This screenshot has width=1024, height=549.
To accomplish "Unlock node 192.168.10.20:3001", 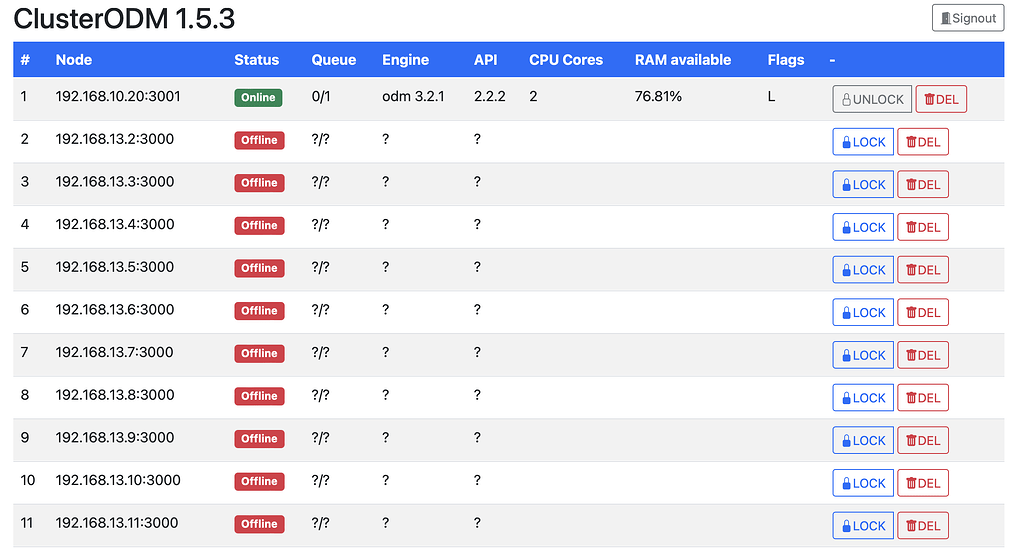I will [872, 99].
